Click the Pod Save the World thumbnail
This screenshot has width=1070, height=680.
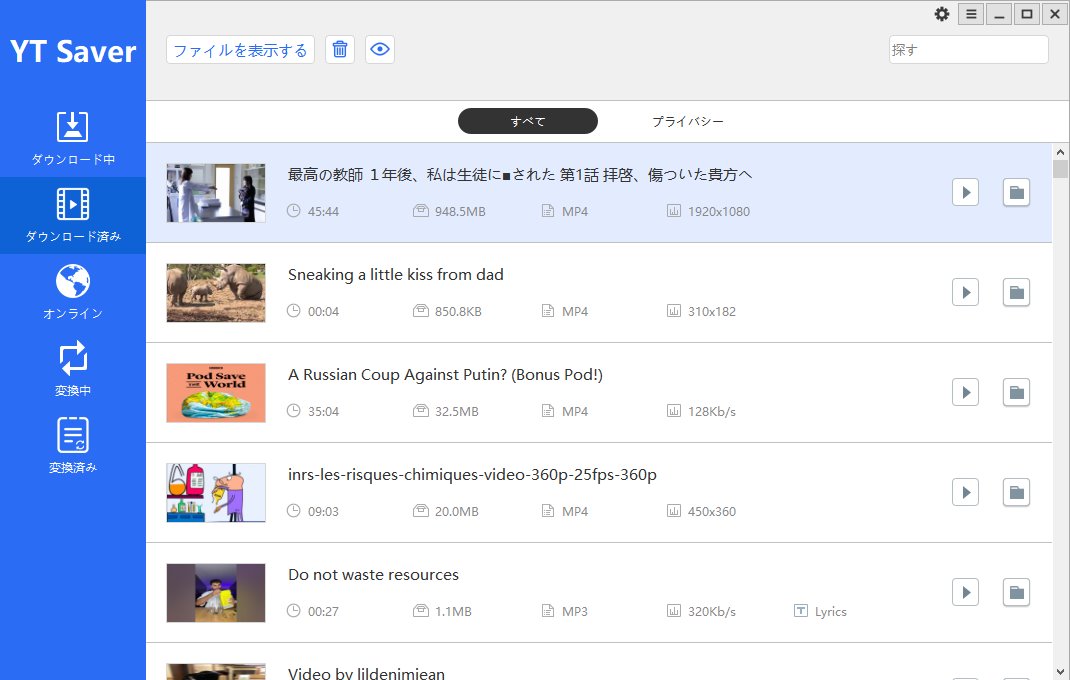pos(216,393)
